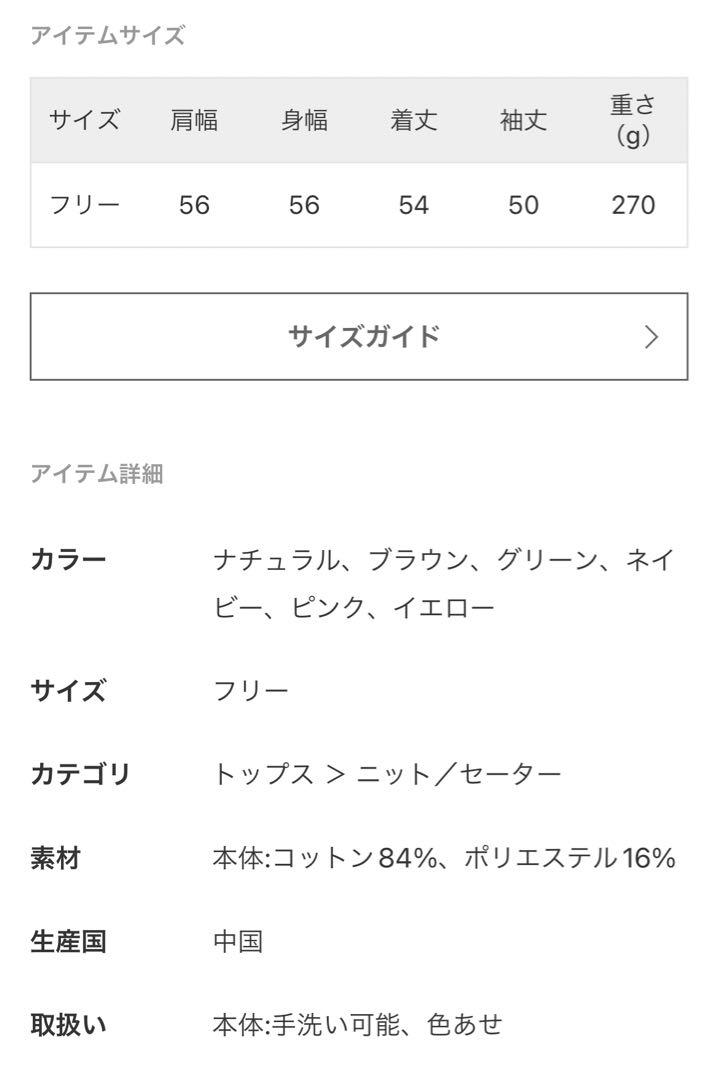The width and height of the screenshot is (719, 1080).
Task: Select the 重さ(g) column header
Action: point(632,120)
